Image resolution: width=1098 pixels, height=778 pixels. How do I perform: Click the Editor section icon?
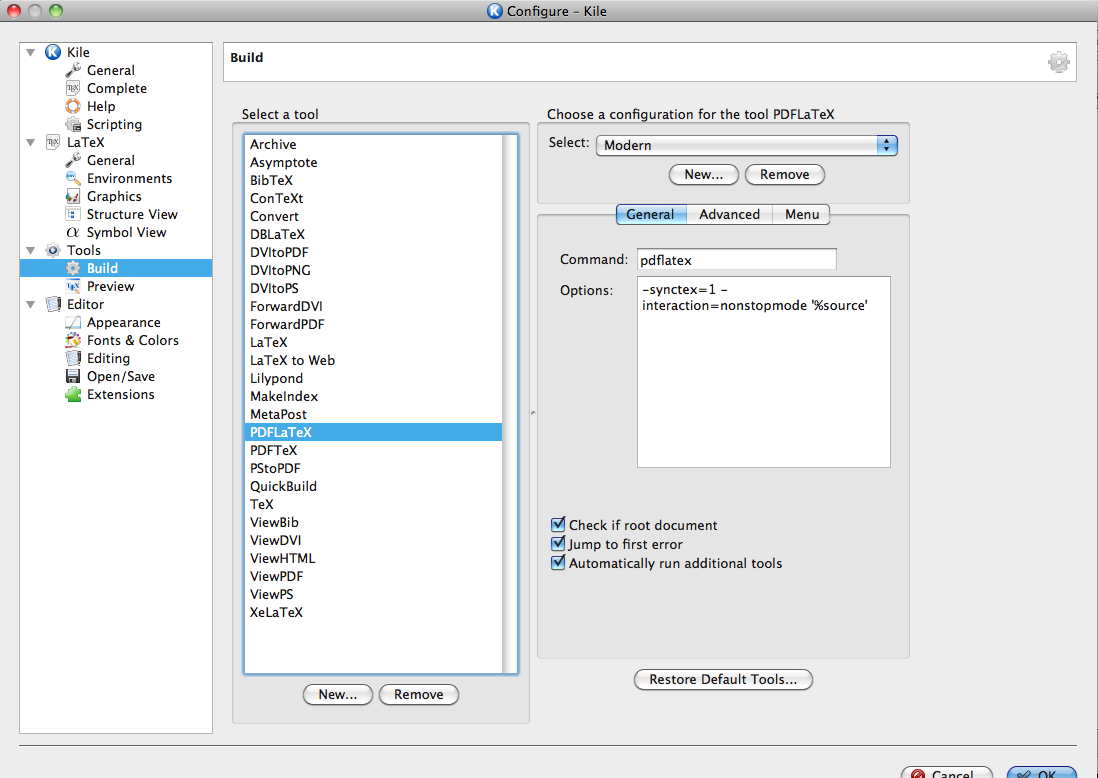click(x=53, y=304)
